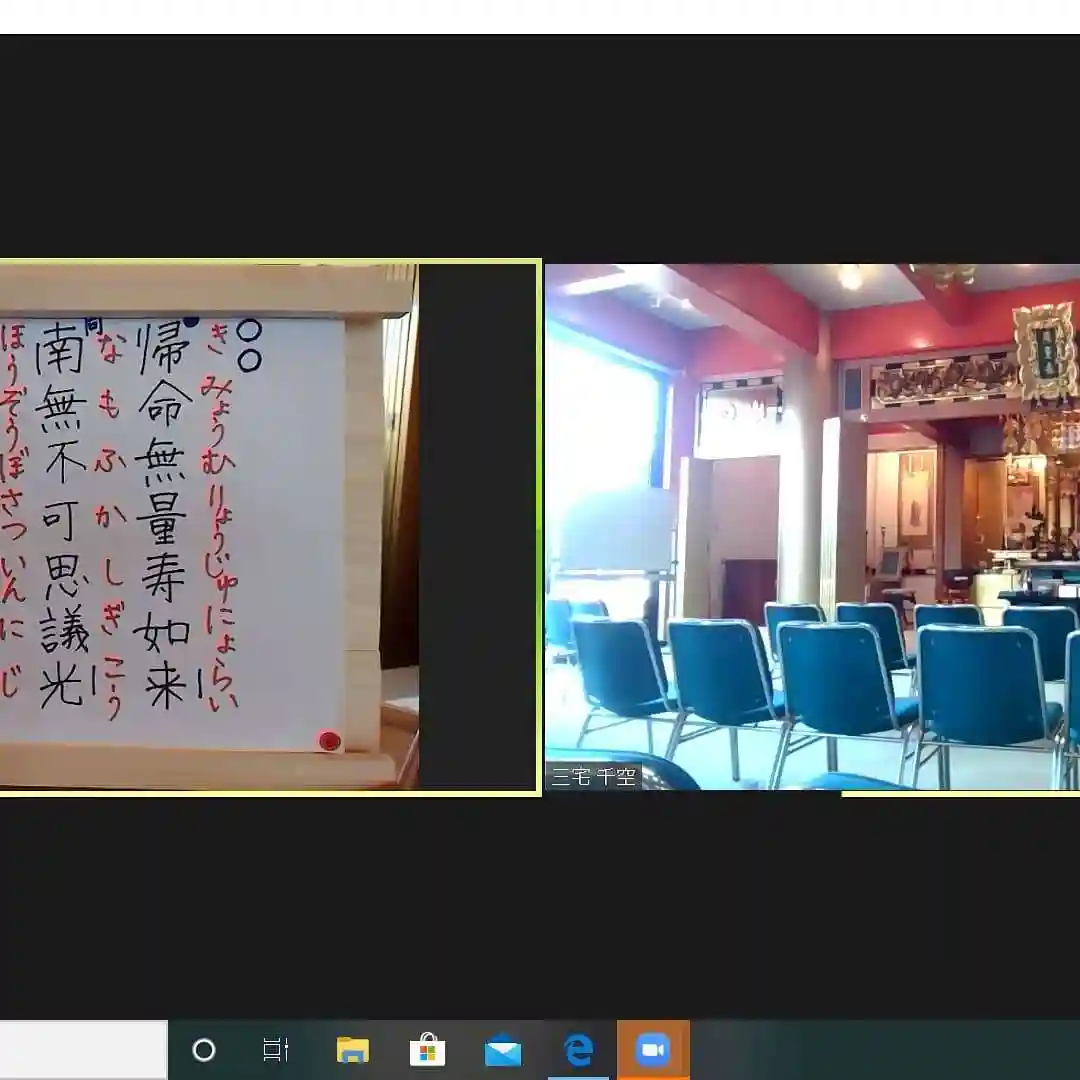Open File Explorer from the taskbar
The image size is (1080, 1080).
pyautogui.click(x=352, y=1050)
